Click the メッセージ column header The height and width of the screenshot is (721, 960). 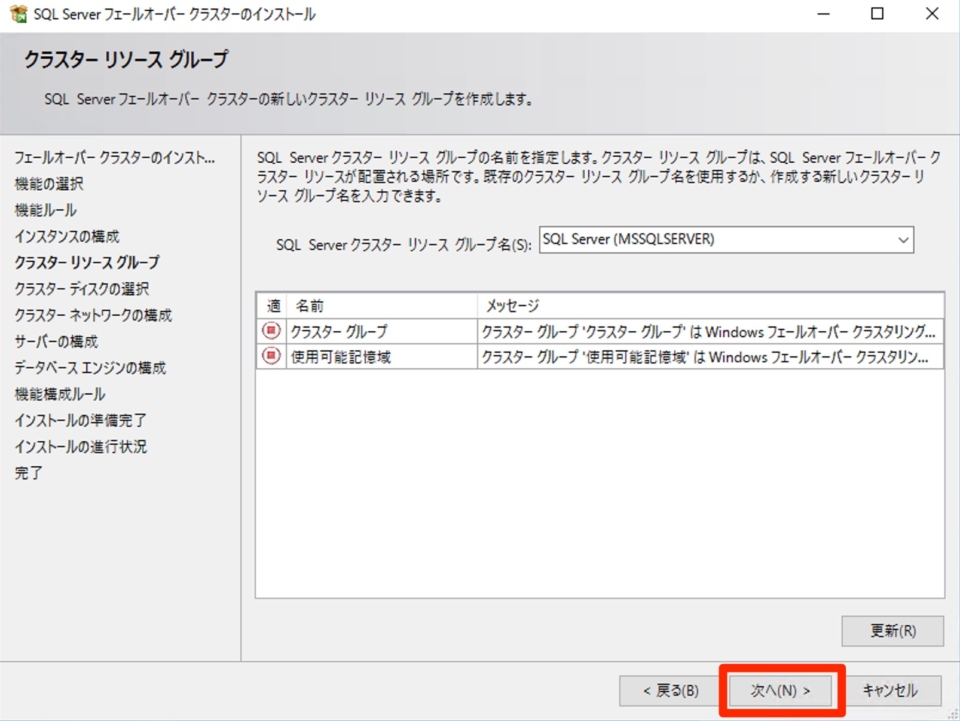point(710,305)
